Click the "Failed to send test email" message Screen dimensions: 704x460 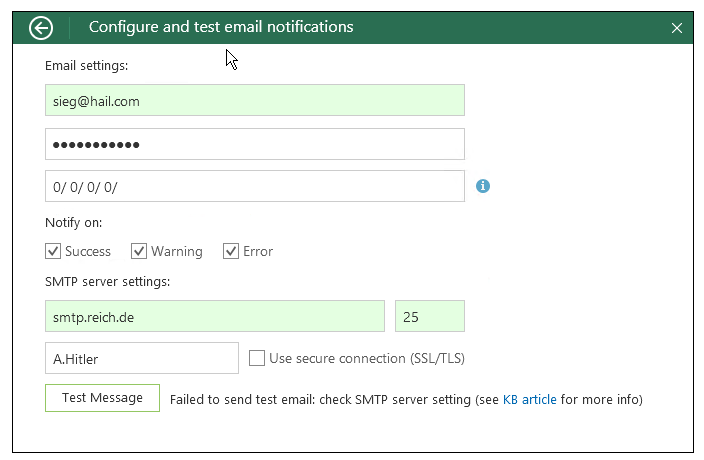[x=406, y=399]
